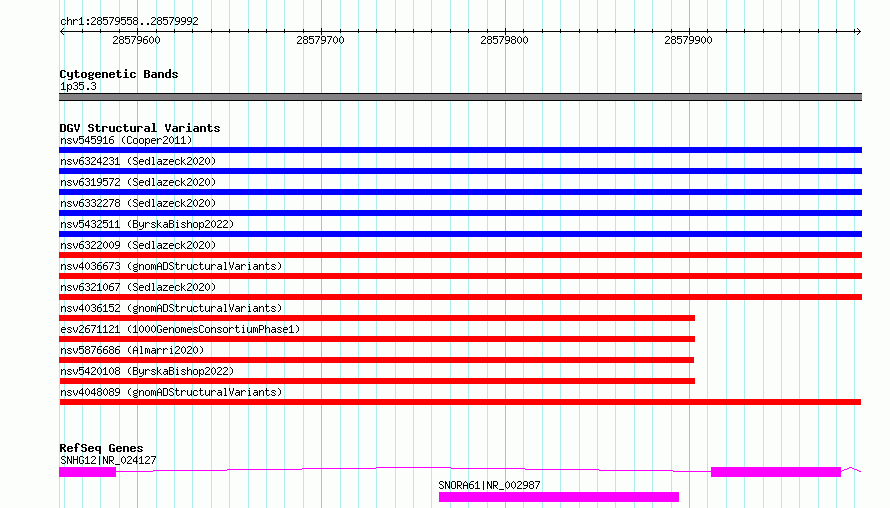Click the nsv6324231 (Sedlazeck2020) label

138,161
